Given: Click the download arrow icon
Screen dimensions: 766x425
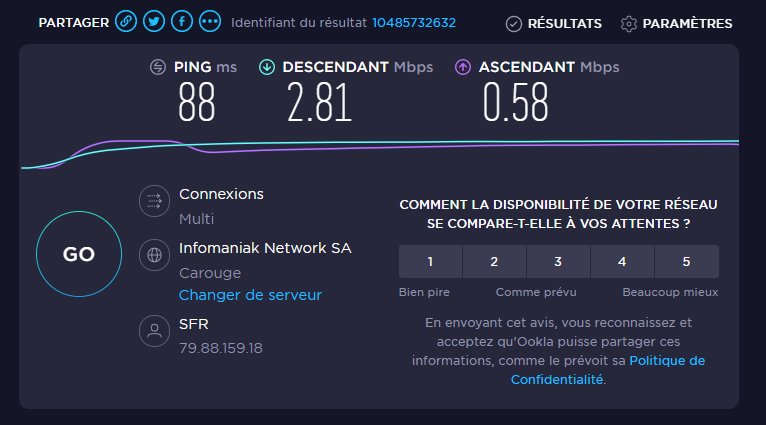Looking at the screenshot, I should 267,67.
